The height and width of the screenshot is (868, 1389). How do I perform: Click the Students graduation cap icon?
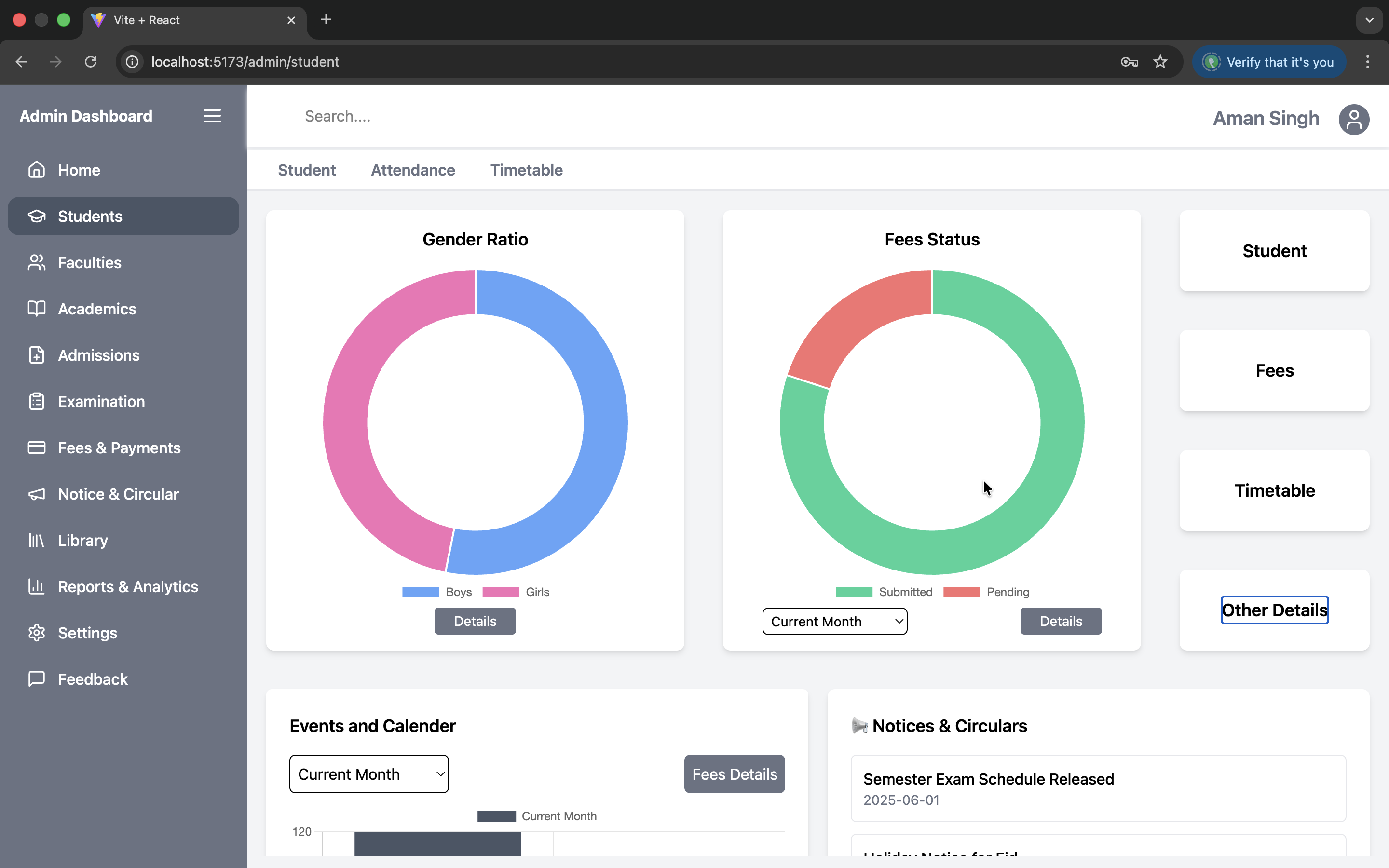37,217
